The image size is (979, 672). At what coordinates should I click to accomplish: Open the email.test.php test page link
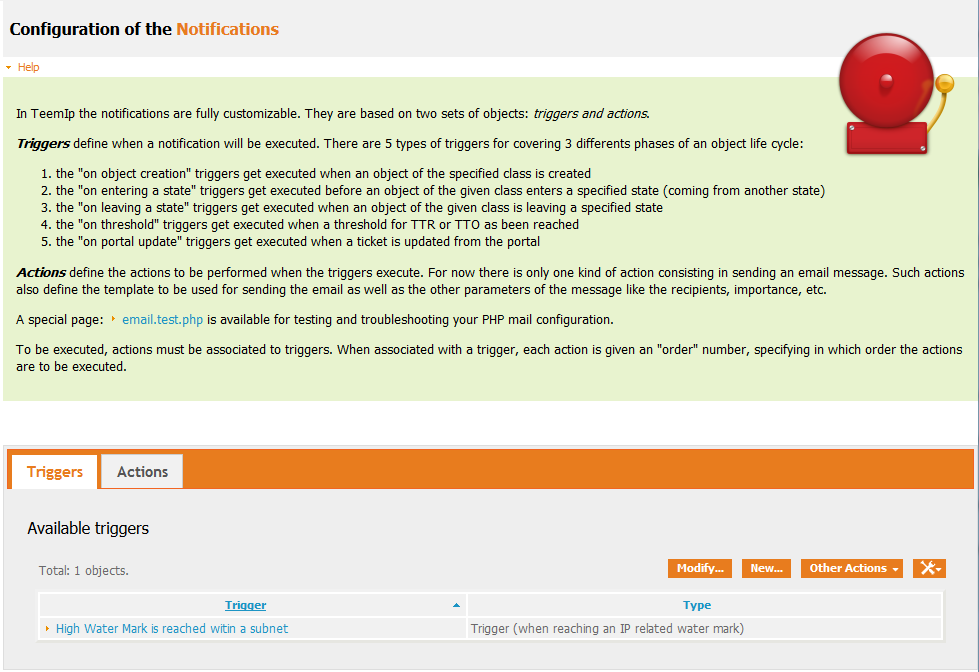tap(163, 320)
